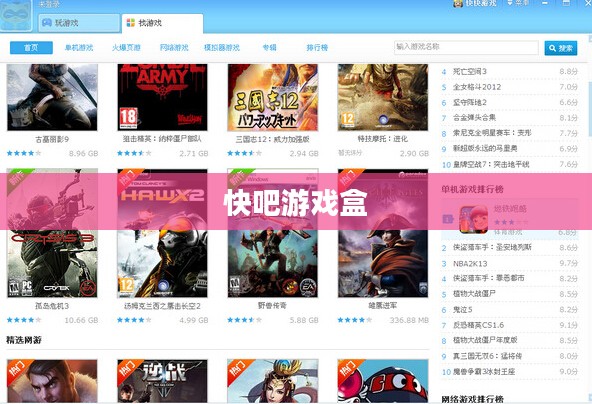Go to the 模拟器游戏 section
Image resolution: width=592 pixels, height=404 pixels.
pos(222,48)
